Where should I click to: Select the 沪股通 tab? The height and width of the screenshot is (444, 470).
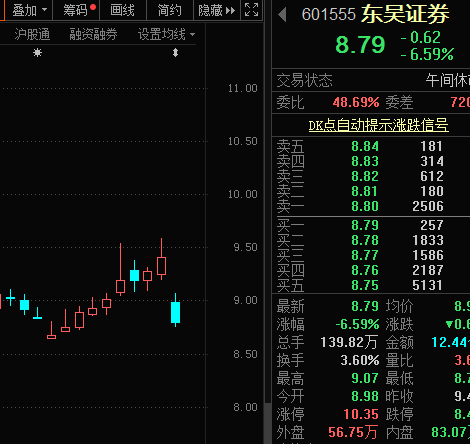pyautogui.click(x=32, y=34)
